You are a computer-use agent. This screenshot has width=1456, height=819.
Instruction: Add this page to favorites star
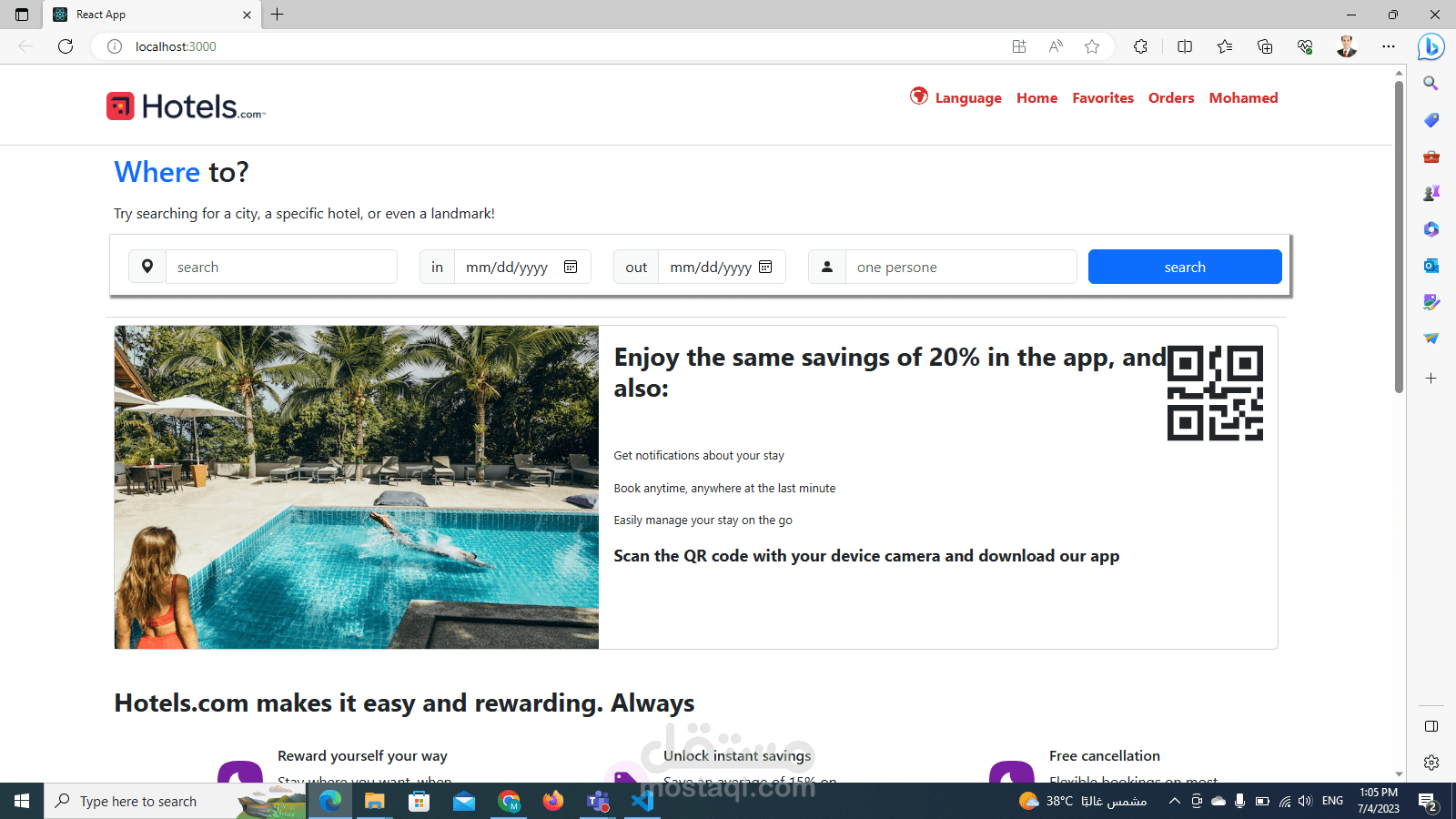1092,46
